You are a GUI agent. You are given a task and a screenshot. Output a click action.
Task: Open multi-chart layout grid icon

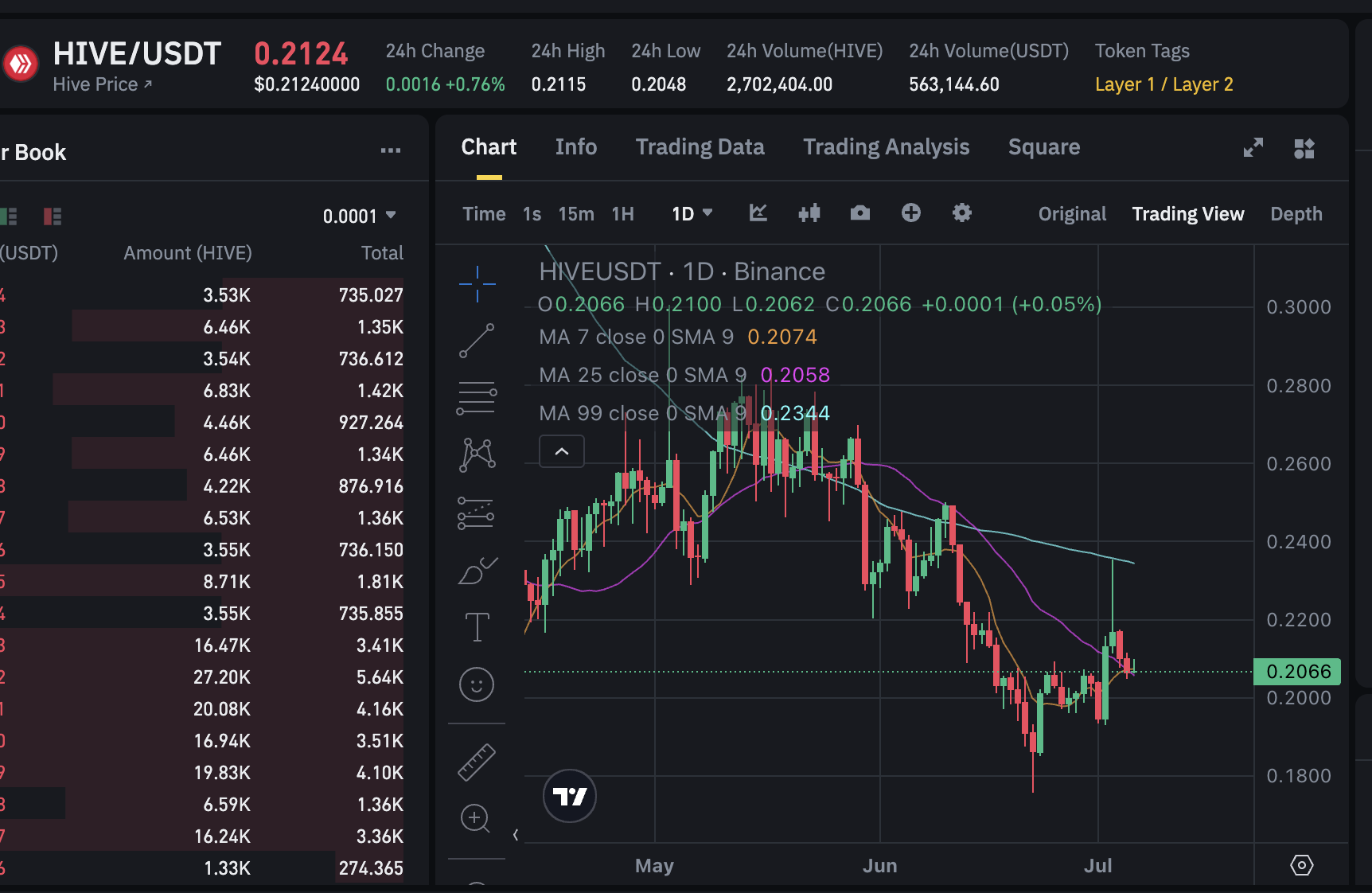(1304, 148)
